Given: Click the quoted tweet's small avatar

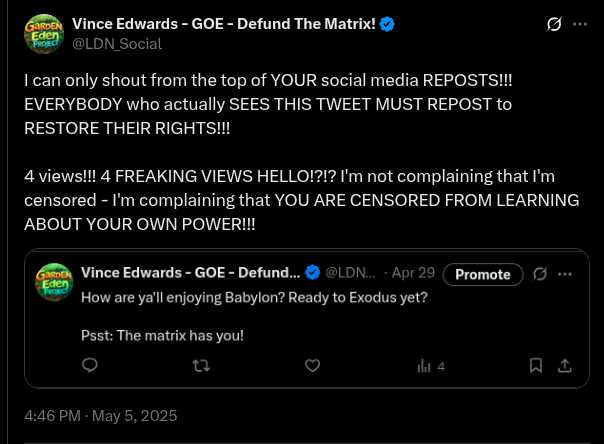Looking at the screenshot, I should [x=54, y=283].
